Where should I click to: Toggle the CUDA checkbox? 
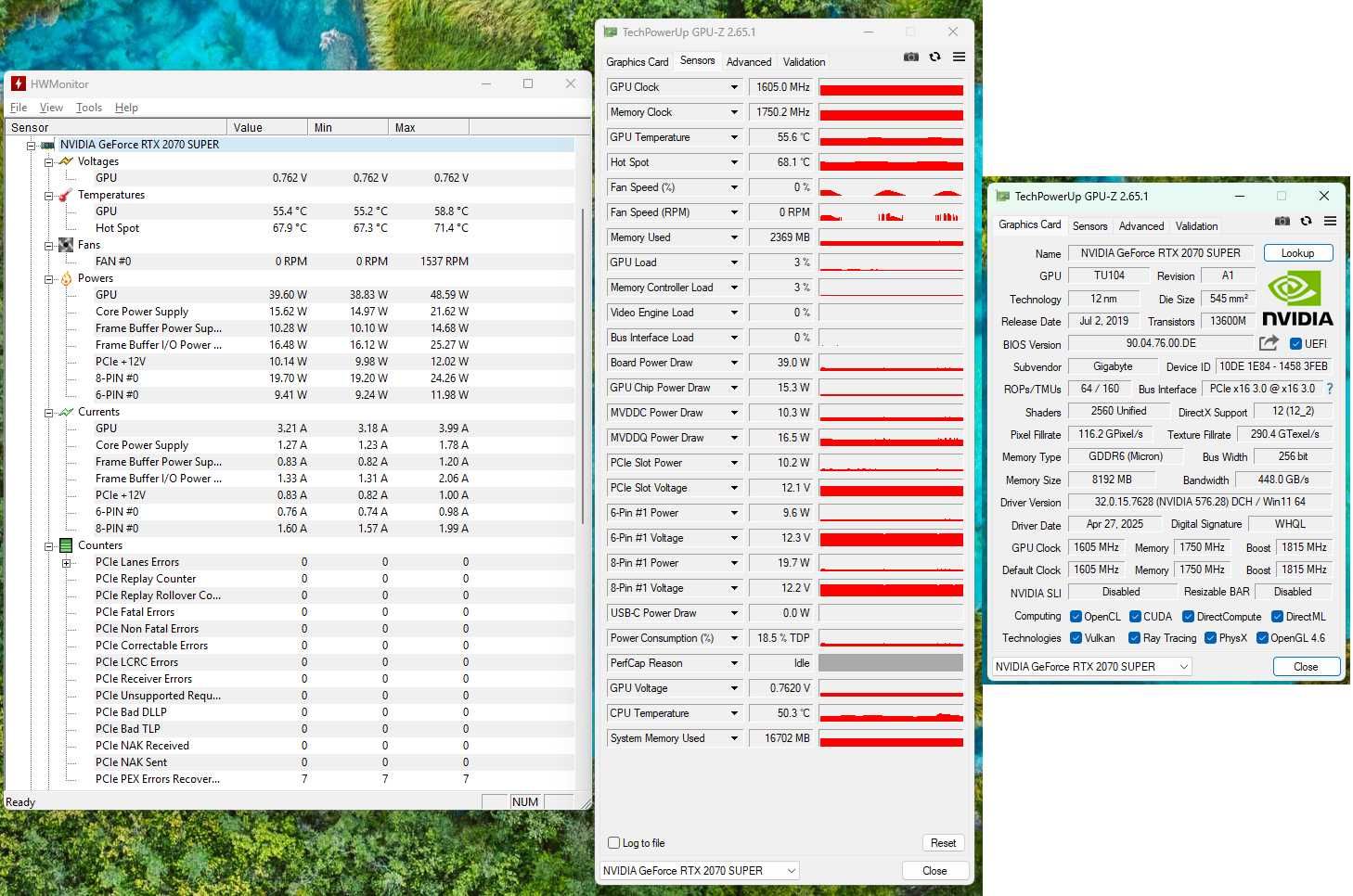1136,617
